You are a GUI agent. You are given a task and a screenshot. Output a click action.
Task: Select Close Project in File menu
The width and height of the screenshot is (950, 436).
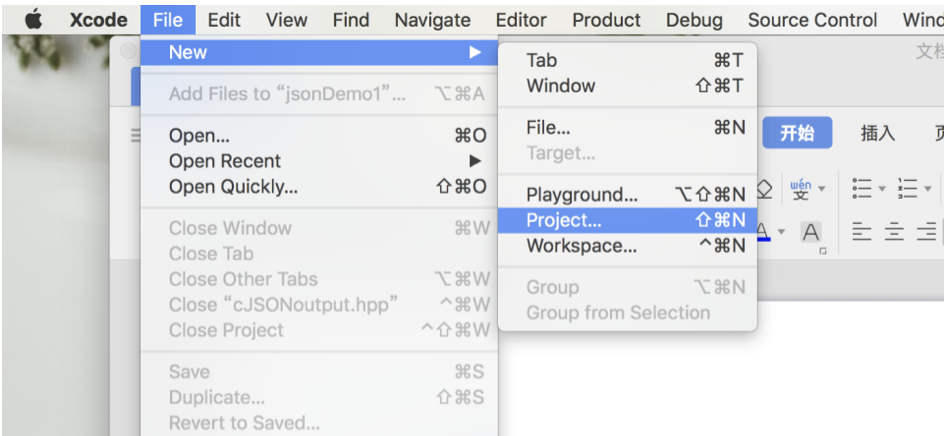click(x=319, y=330)
